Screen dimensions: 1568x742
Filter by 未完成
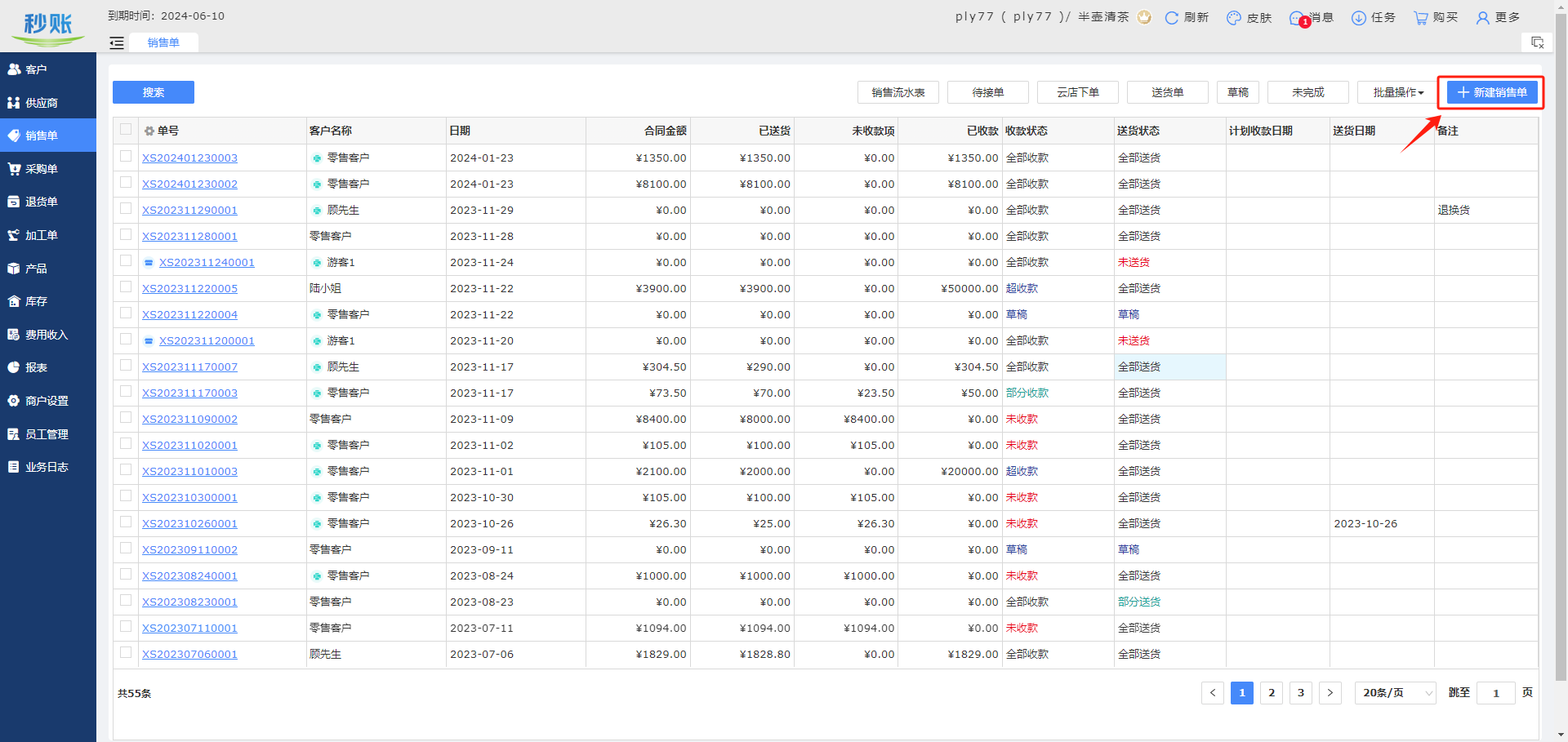[1308, 92]
